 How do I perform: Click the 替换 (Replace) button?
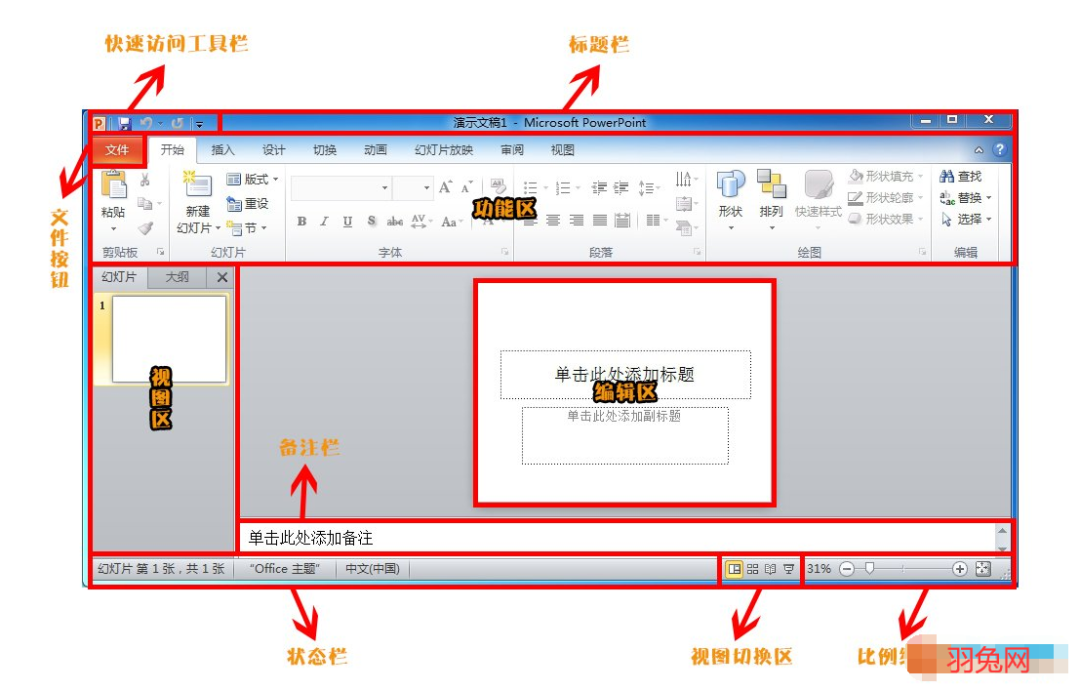964,198
